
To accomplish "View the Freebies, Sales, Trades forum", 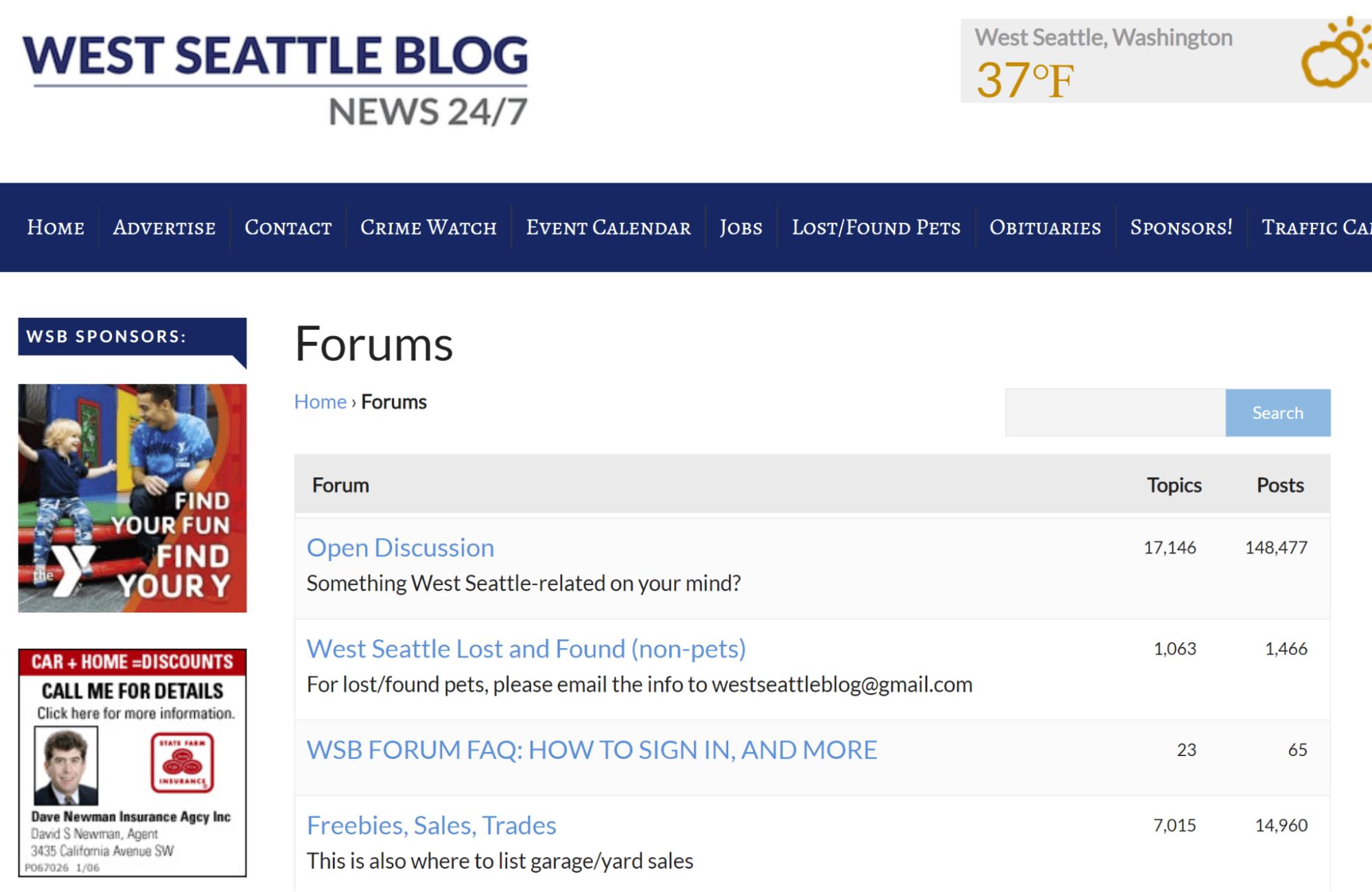I will pos(432,825).
